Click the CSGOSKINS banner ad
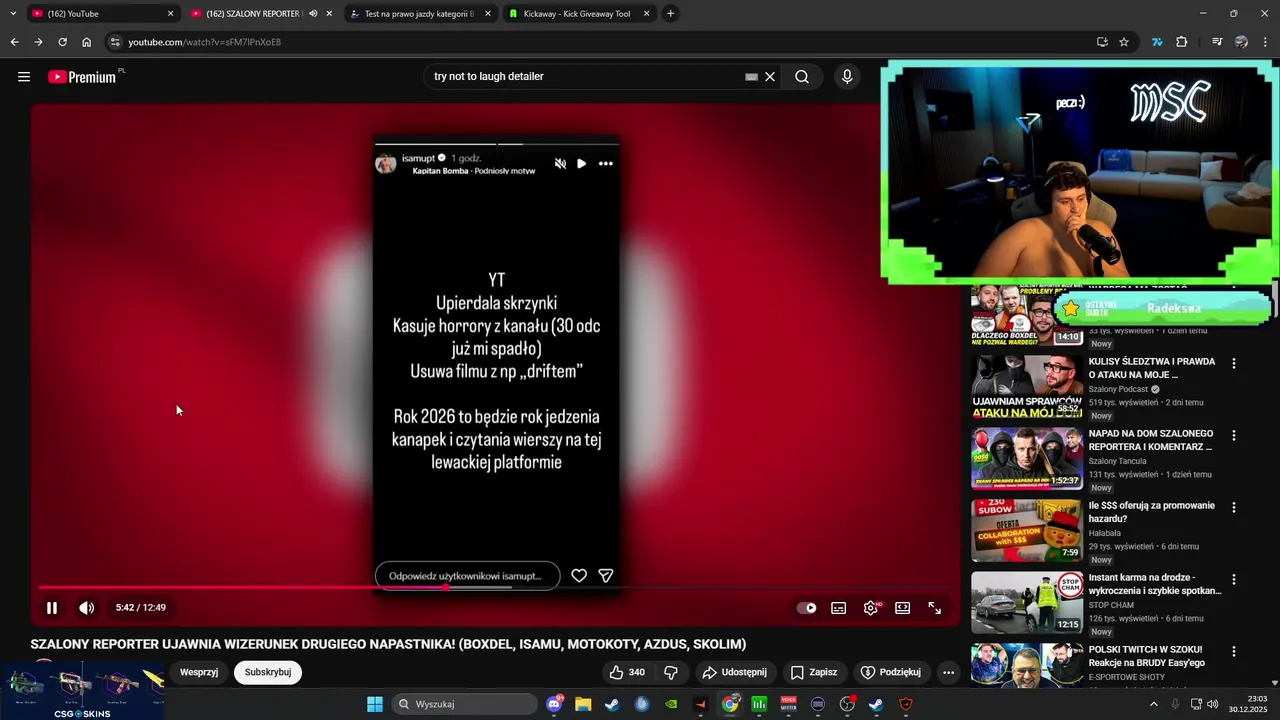 82,690
